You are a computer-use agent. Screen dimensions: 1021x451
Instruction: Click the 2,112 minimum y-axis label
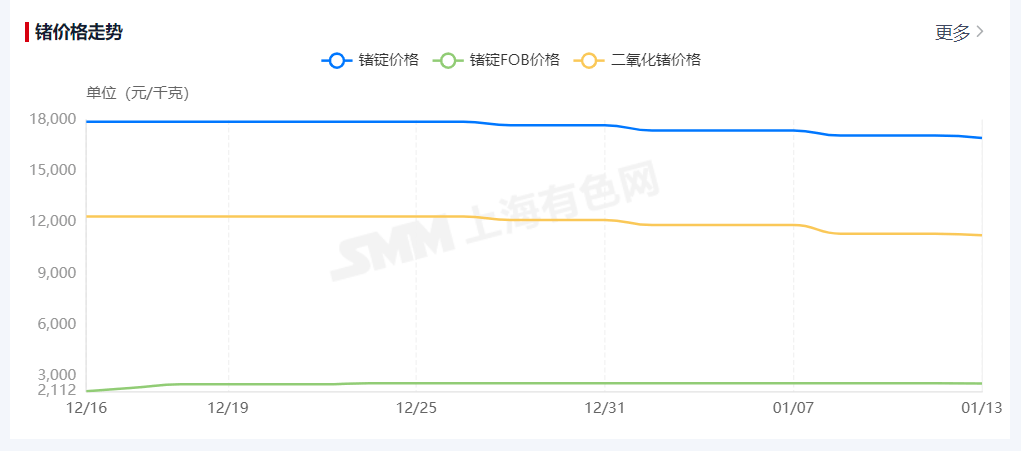click(57, 390)
